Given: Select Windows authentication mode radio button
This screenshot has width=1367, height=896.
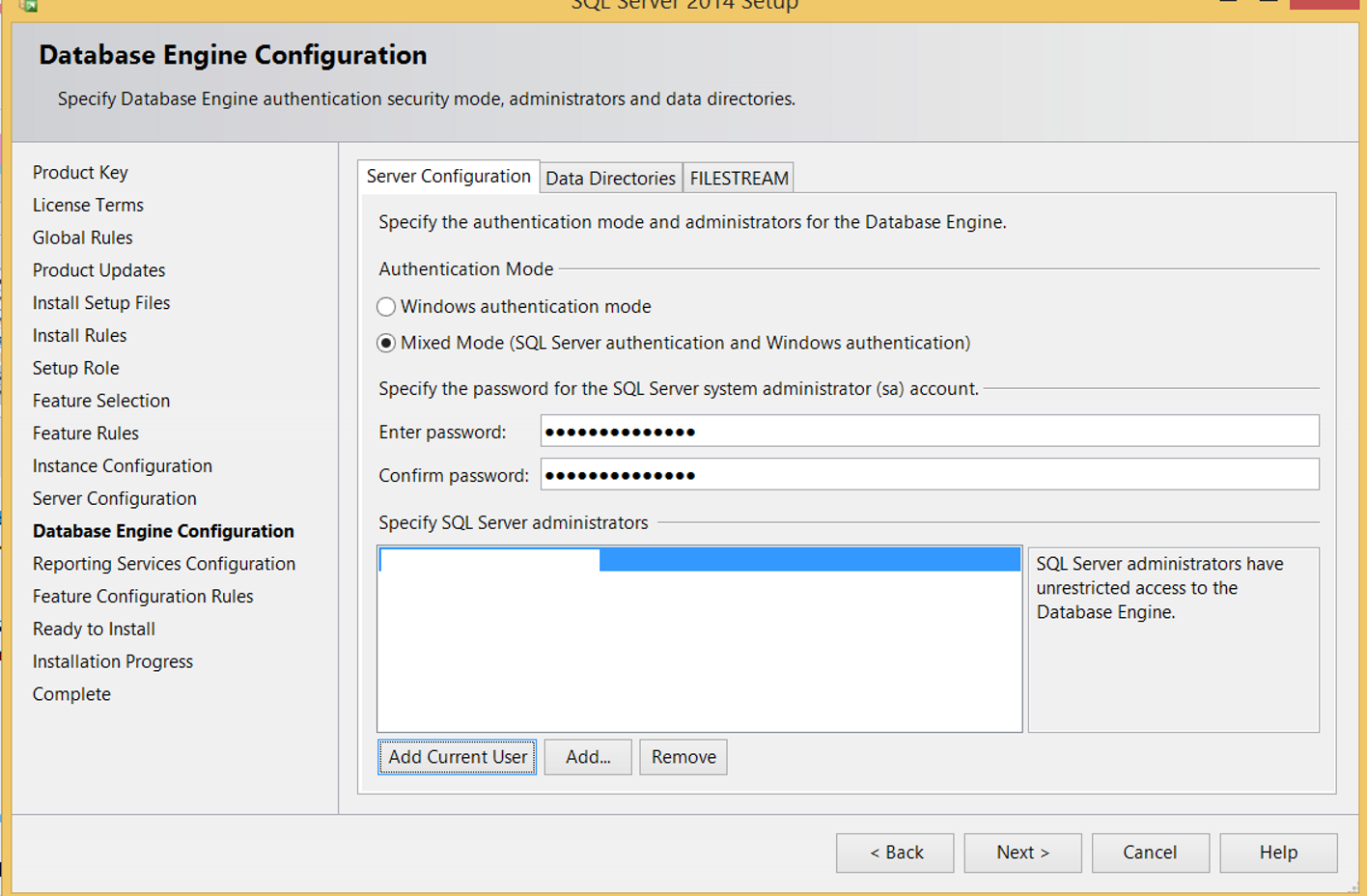Looking at the screenshot, I should point(386,307).
